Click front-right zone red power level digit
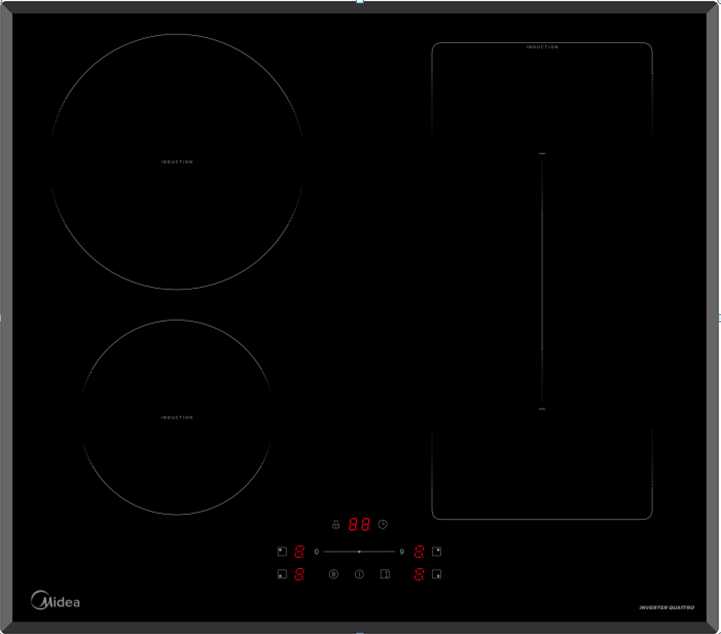 point(419,574)
